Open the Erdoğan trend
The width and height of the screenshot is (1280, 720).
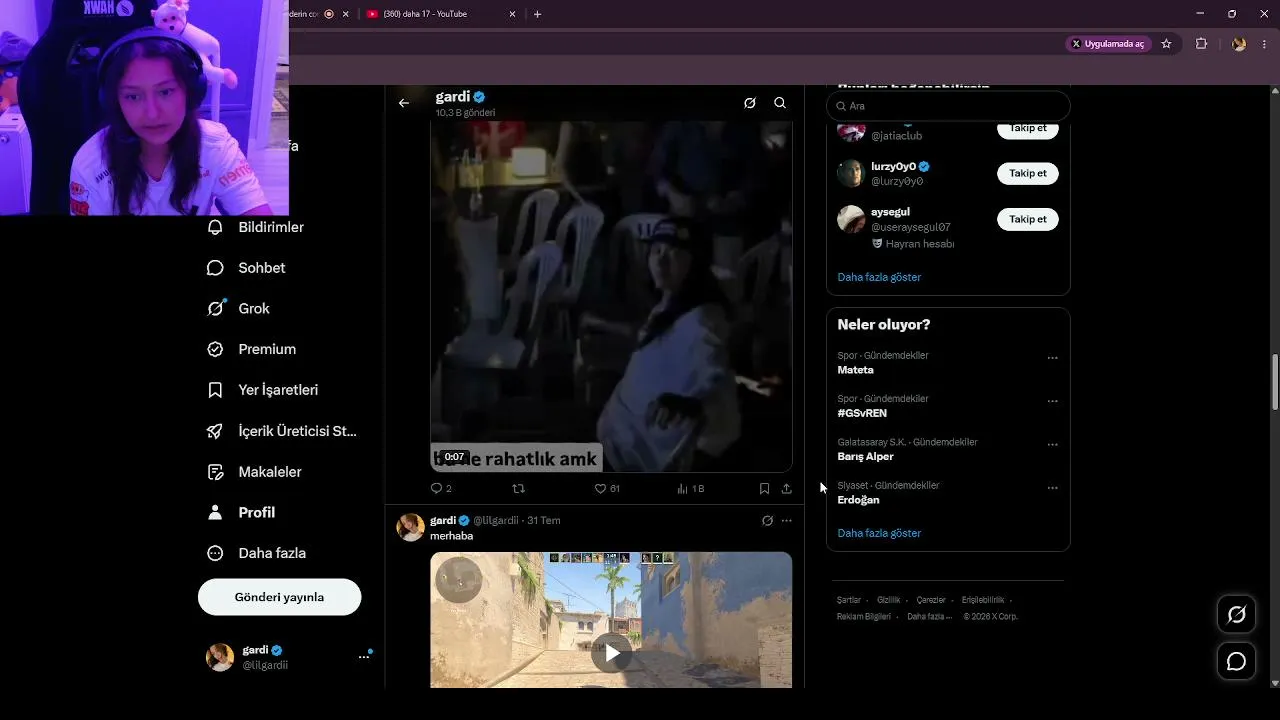[x=858, y=500]
